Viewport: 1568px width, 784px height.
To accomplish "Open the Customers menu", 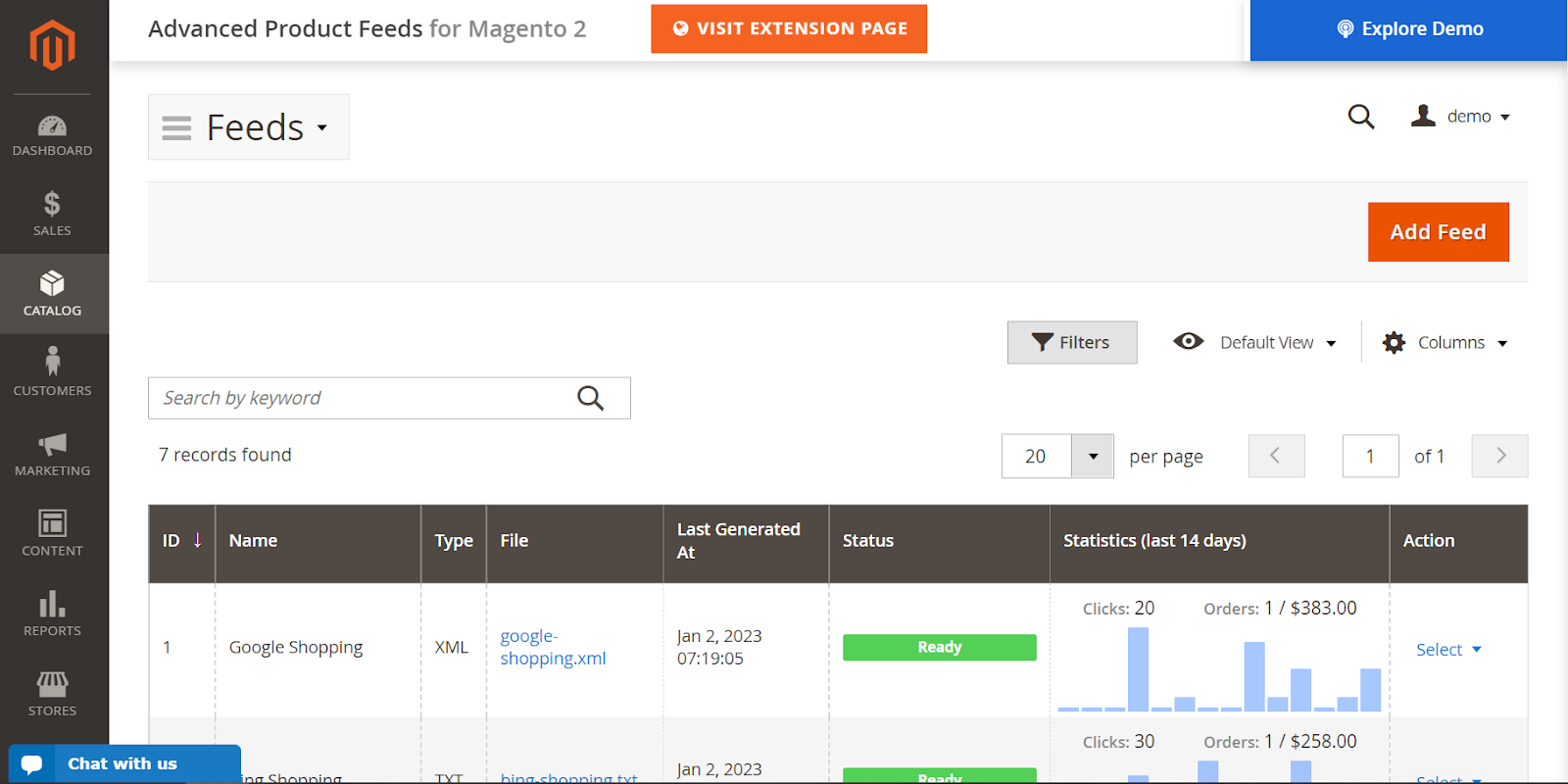I will pos(53,373).
